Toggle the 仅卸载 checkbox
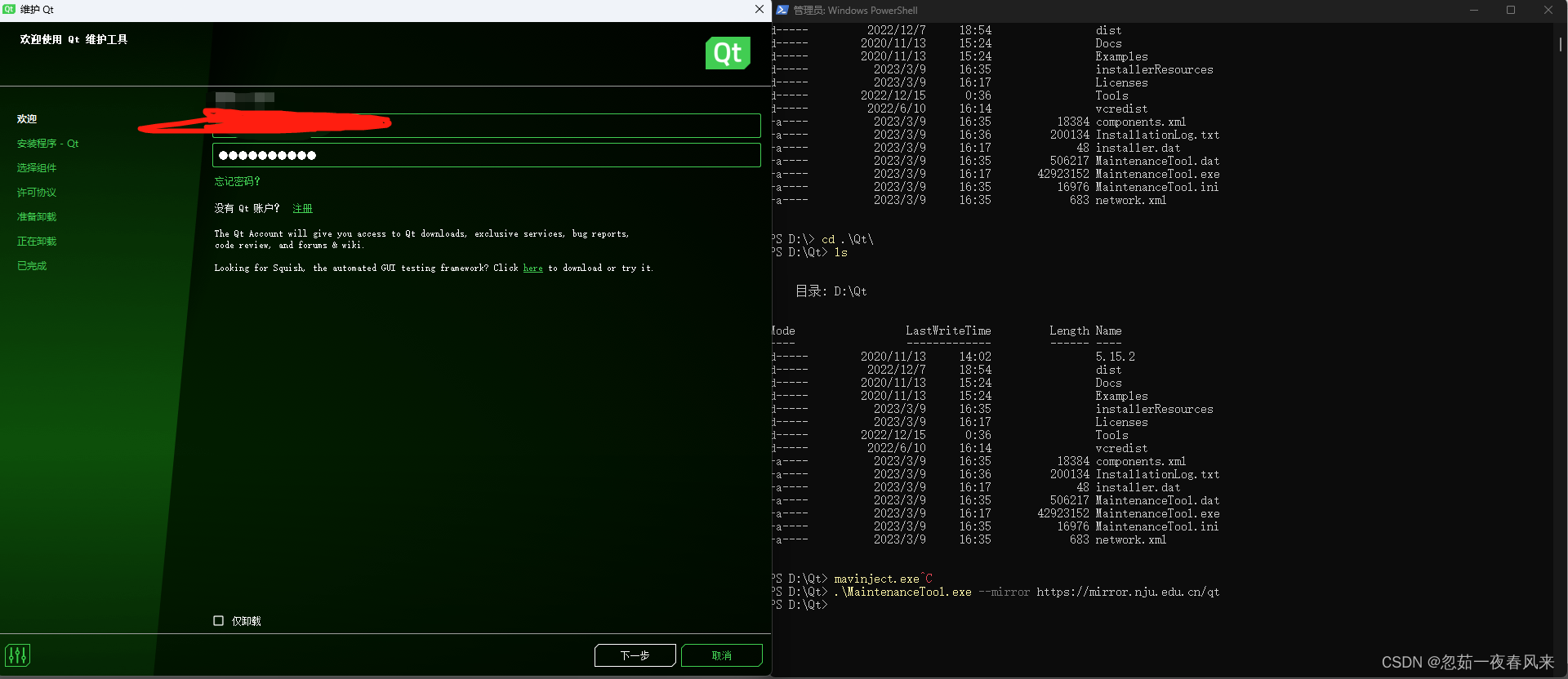 (218, 621)
